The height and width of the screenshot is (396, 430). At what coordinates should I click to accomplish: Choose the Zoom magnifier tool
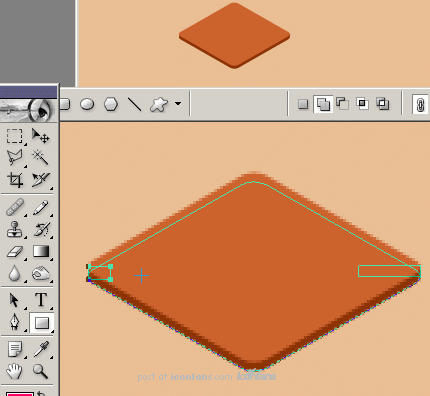(x=40, y=371)
